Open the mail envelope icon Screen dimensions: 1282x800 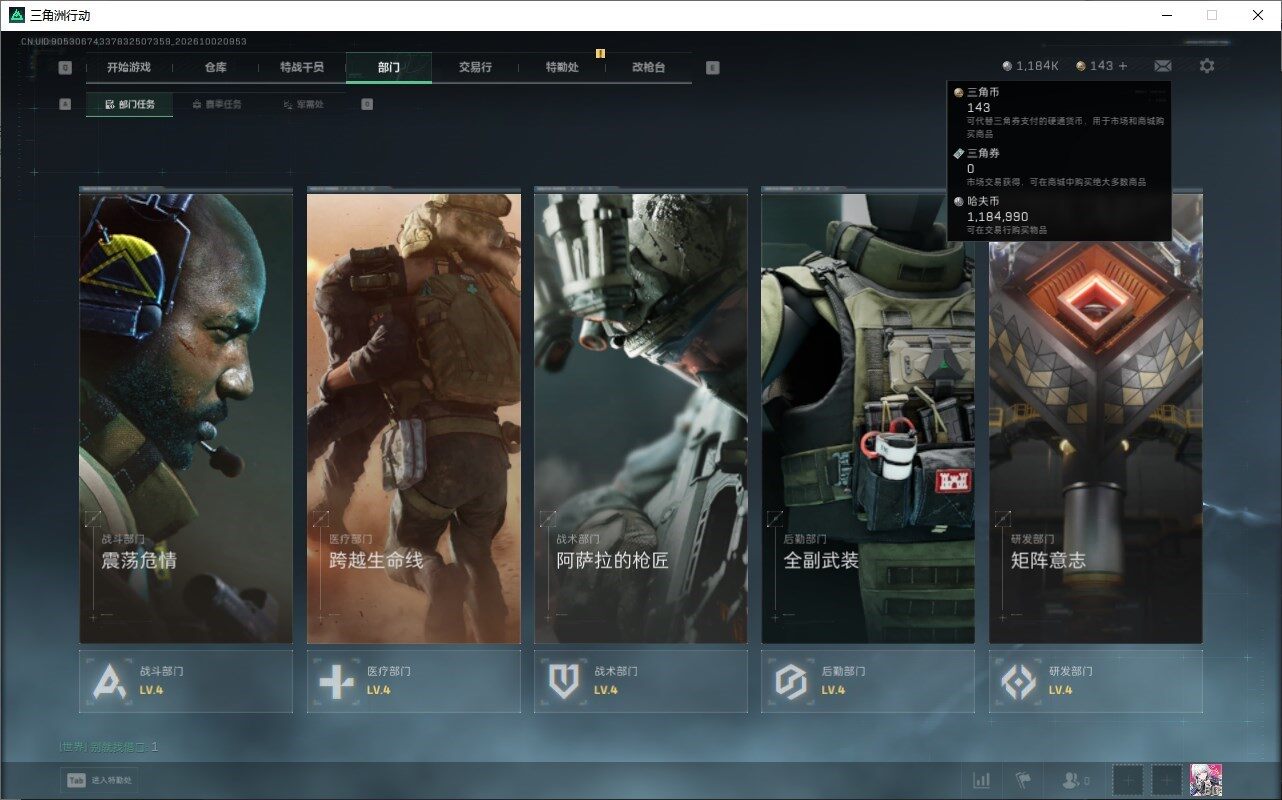point(1163,66)
